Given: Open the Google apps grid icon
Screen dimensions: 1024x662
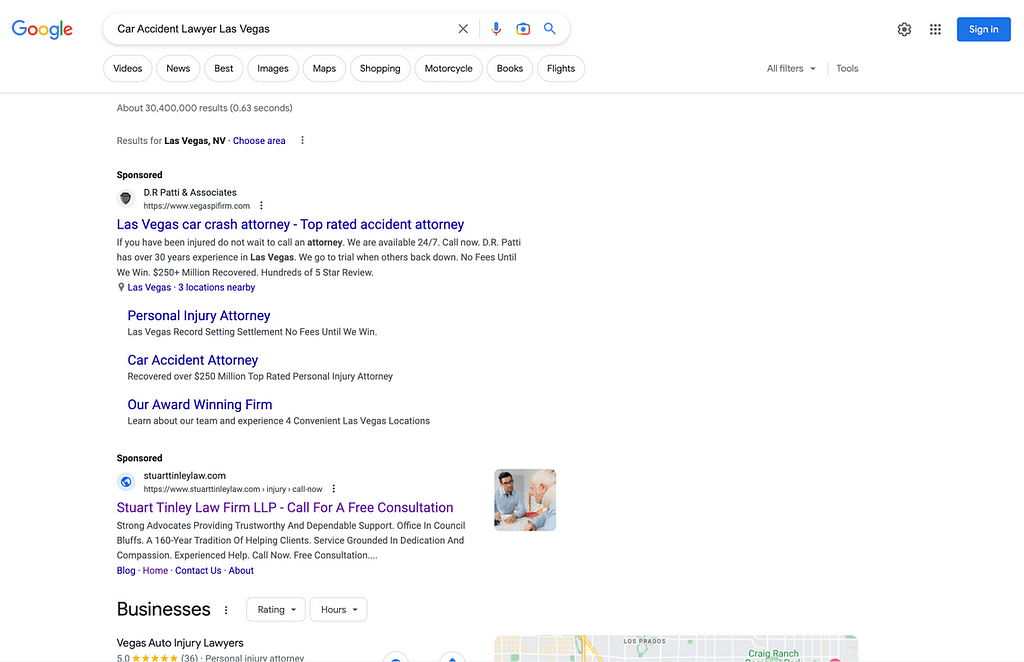Looking at the screenshot, I should (x=935, y=29).
